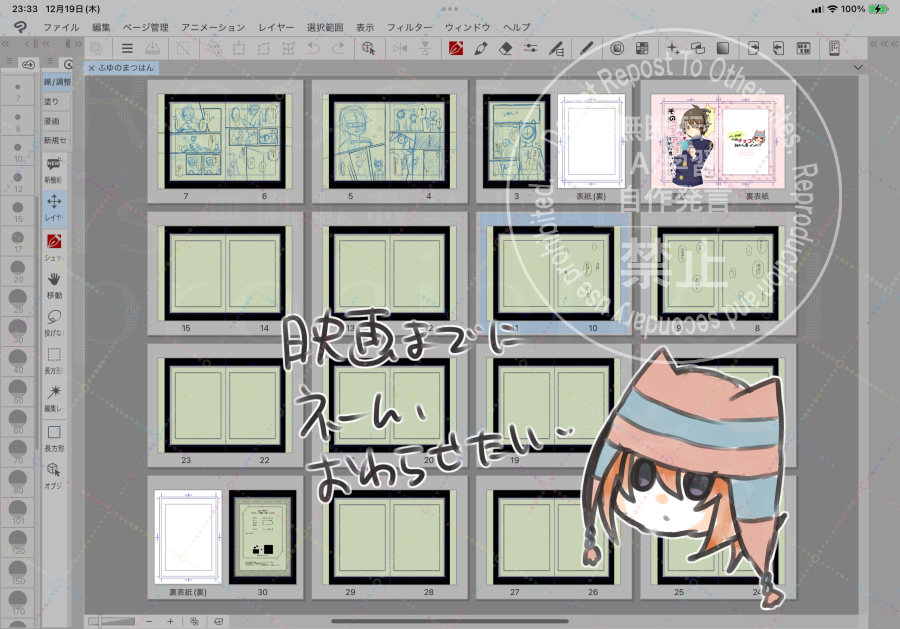Select page 30 colophon thumbnail
The width and height of the screenshot is (900, 629).
coord(262,538)
